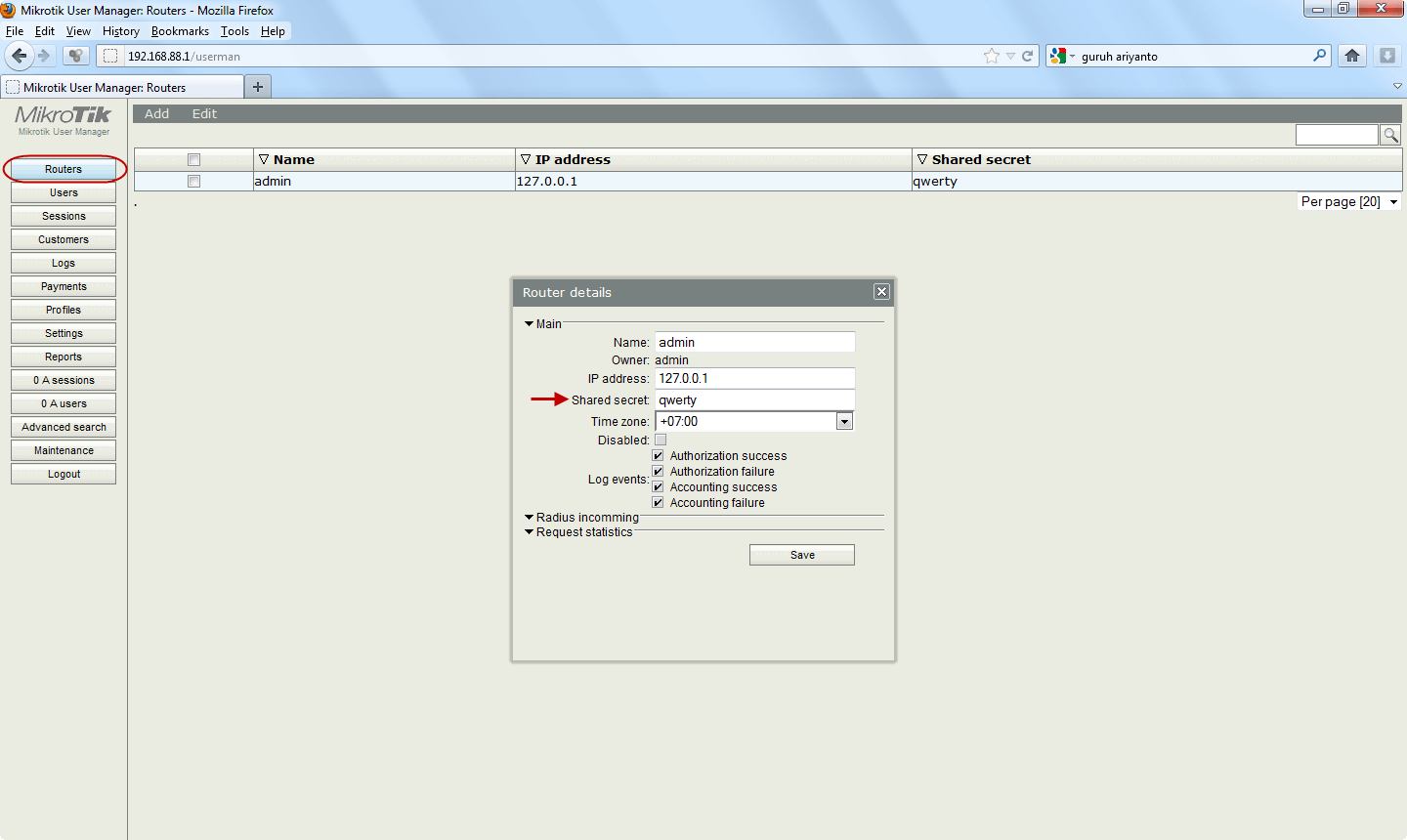The image size is (1407, 840).
Task: Open the Bookmarks menu
Action: point(180,31)
